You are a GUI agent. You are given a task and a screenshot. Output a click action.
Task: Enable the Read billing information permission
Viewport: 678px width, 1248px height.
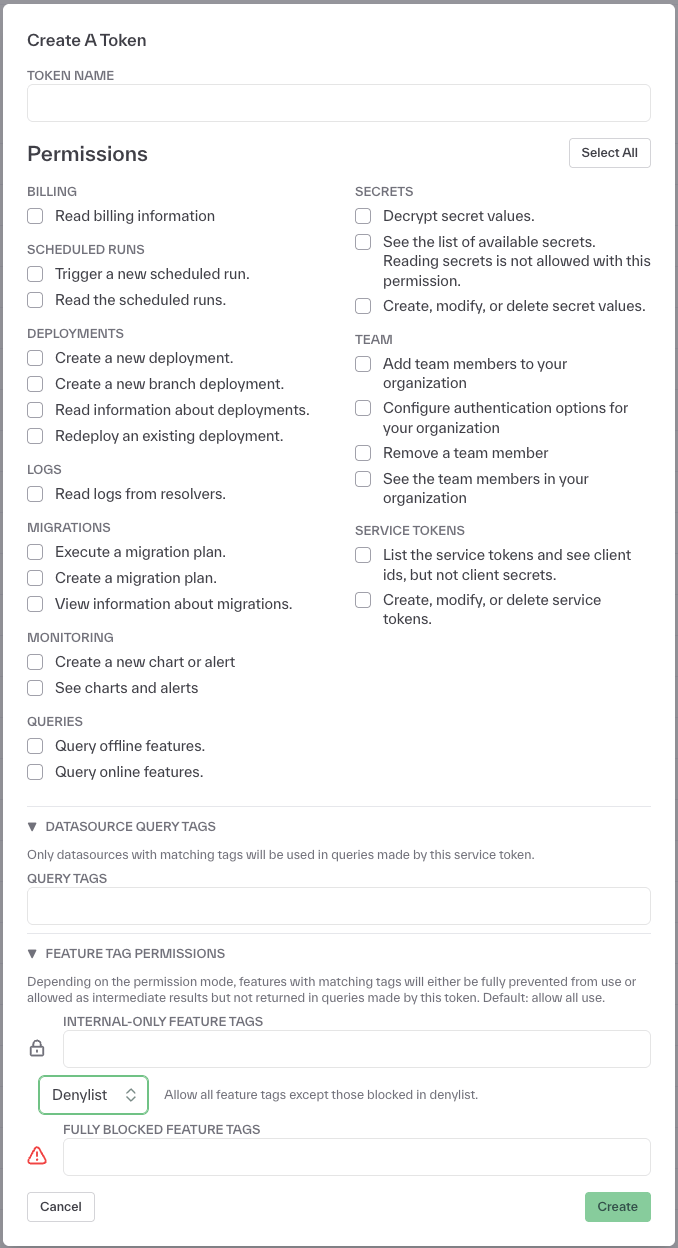pos(35,216)
